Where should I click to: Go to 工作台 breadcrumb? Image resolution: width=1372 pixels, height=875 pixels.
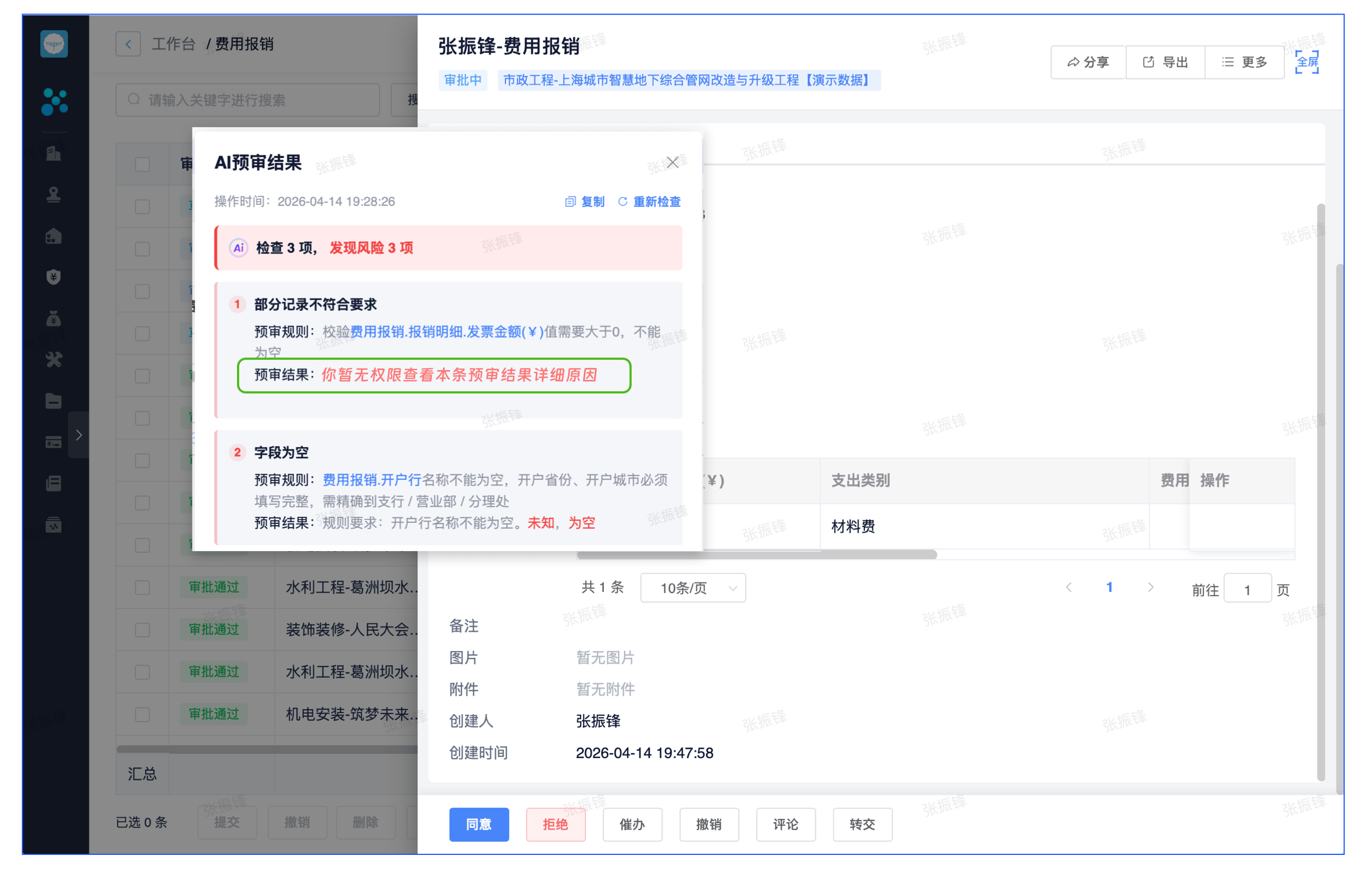[x=173, y=44]
